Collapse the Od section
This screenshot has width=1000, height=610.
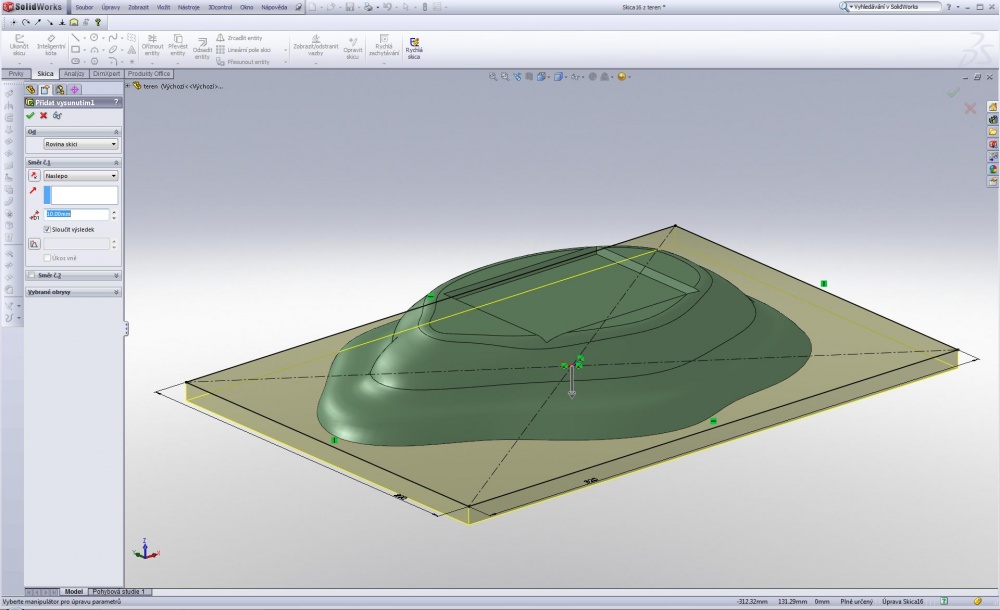[x=116, y=131]
